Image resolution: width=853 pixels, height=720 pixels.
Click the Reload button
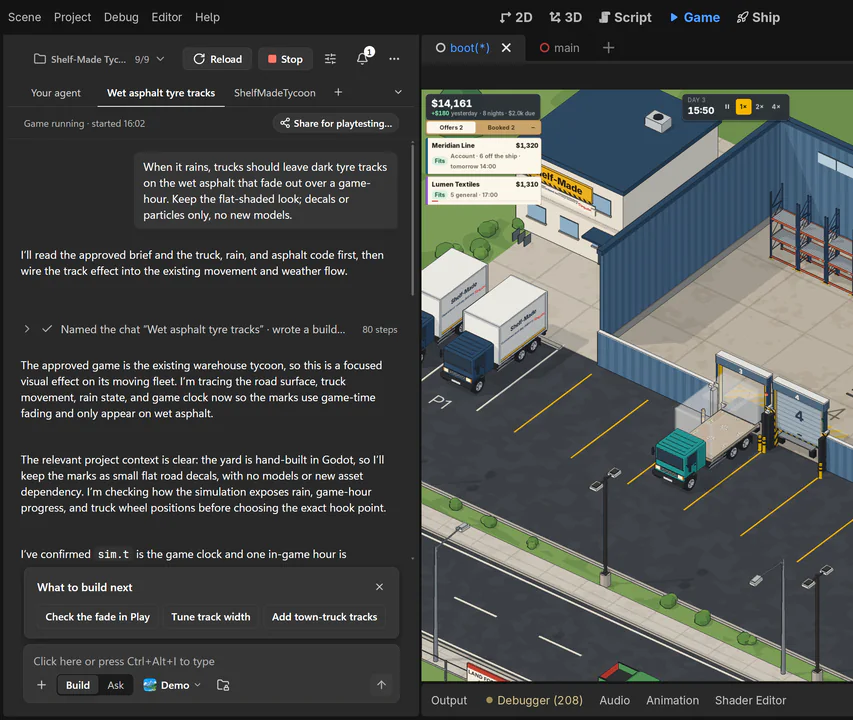[x=218, y=59]
